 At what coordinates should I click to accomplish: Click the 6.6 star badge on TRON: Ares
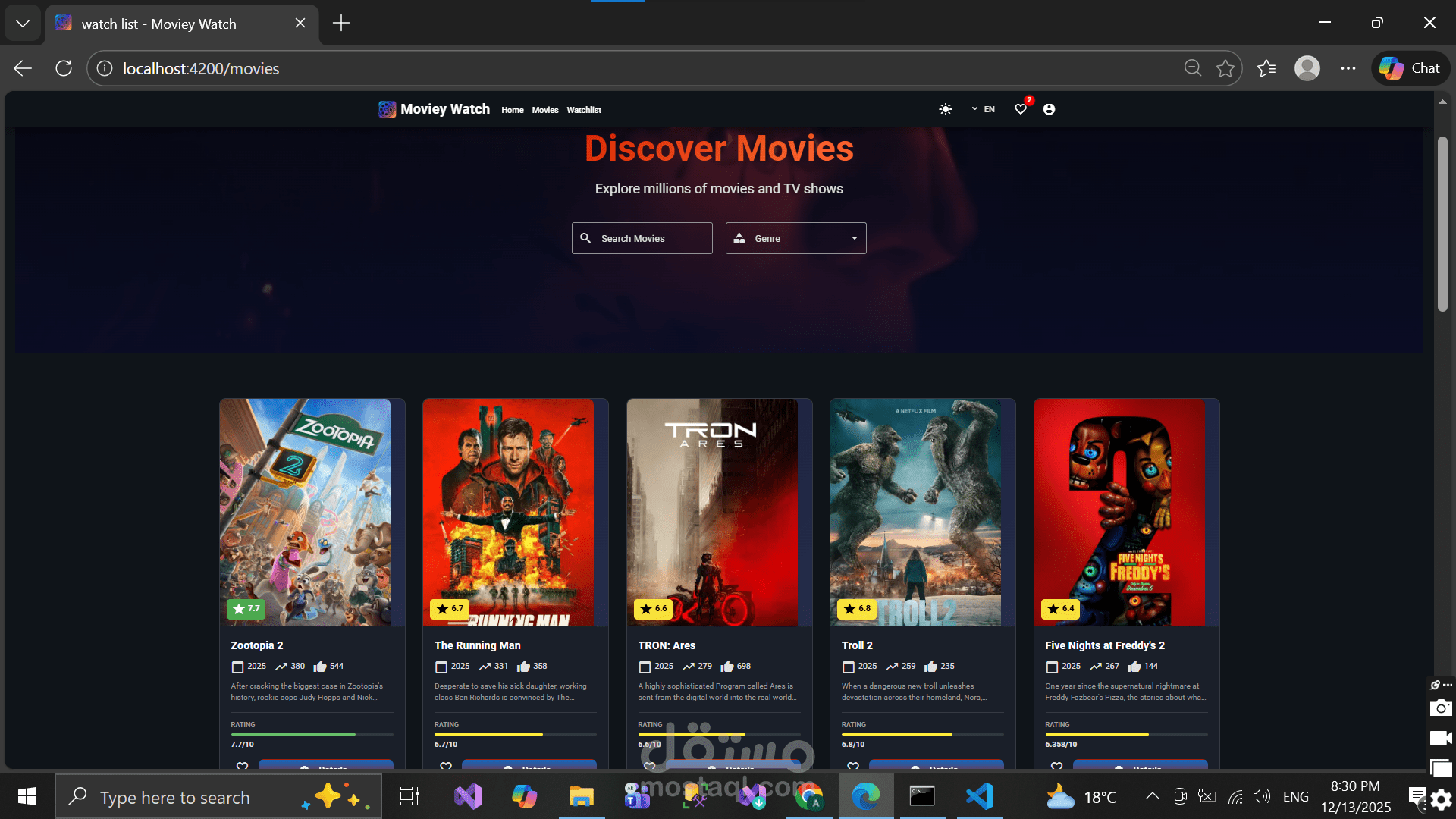point(653,609)
